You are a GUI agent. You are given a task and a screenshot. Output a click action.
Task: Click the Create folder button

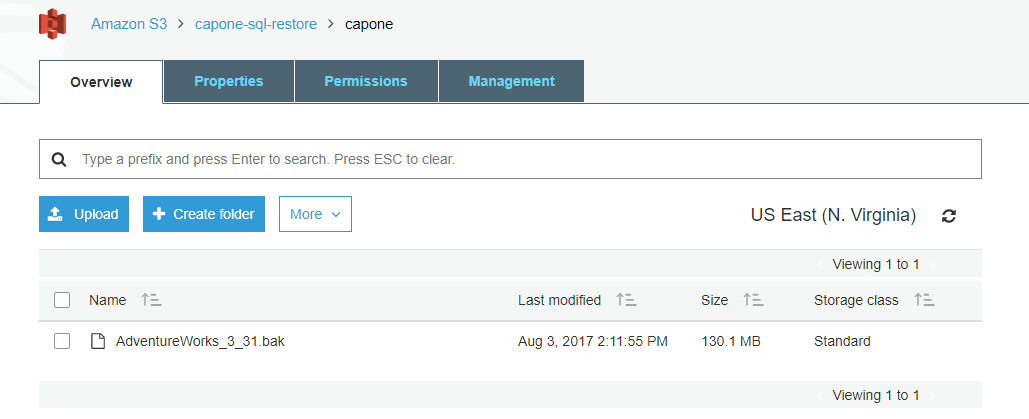pos(204,214)
